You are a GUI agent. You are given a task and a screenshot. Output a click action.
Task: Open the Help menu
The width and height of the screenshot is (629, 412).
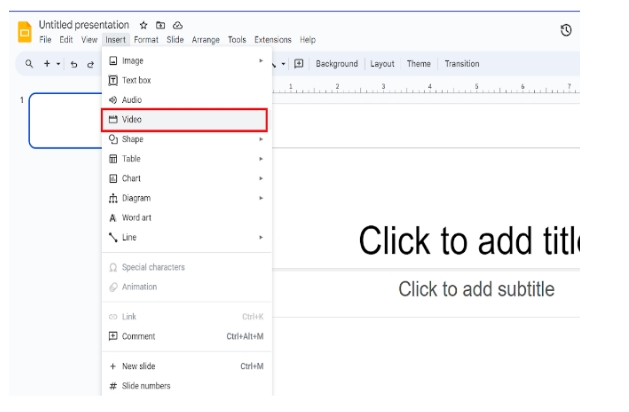[308, 40]
